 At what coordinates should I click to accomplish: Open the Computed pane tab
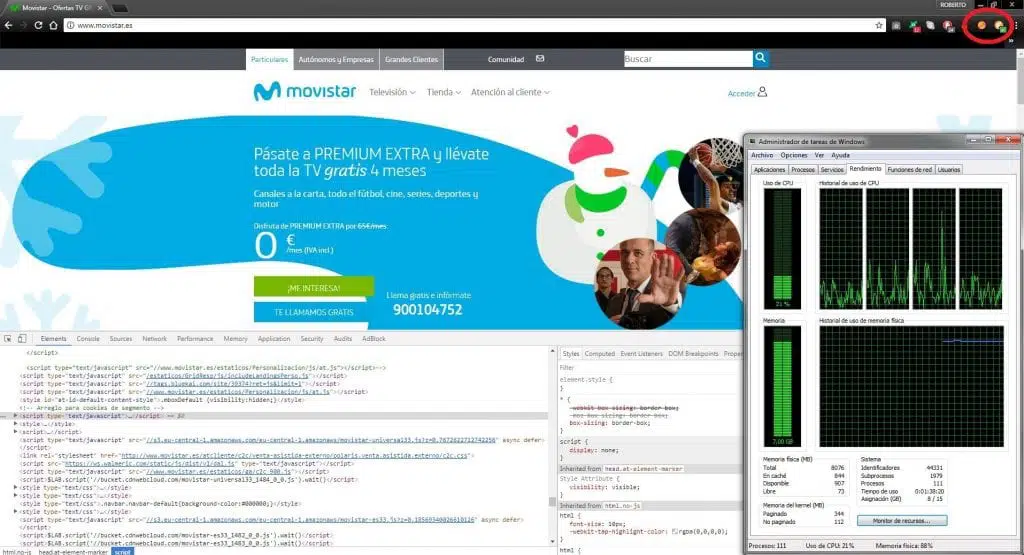coord(600,354)
